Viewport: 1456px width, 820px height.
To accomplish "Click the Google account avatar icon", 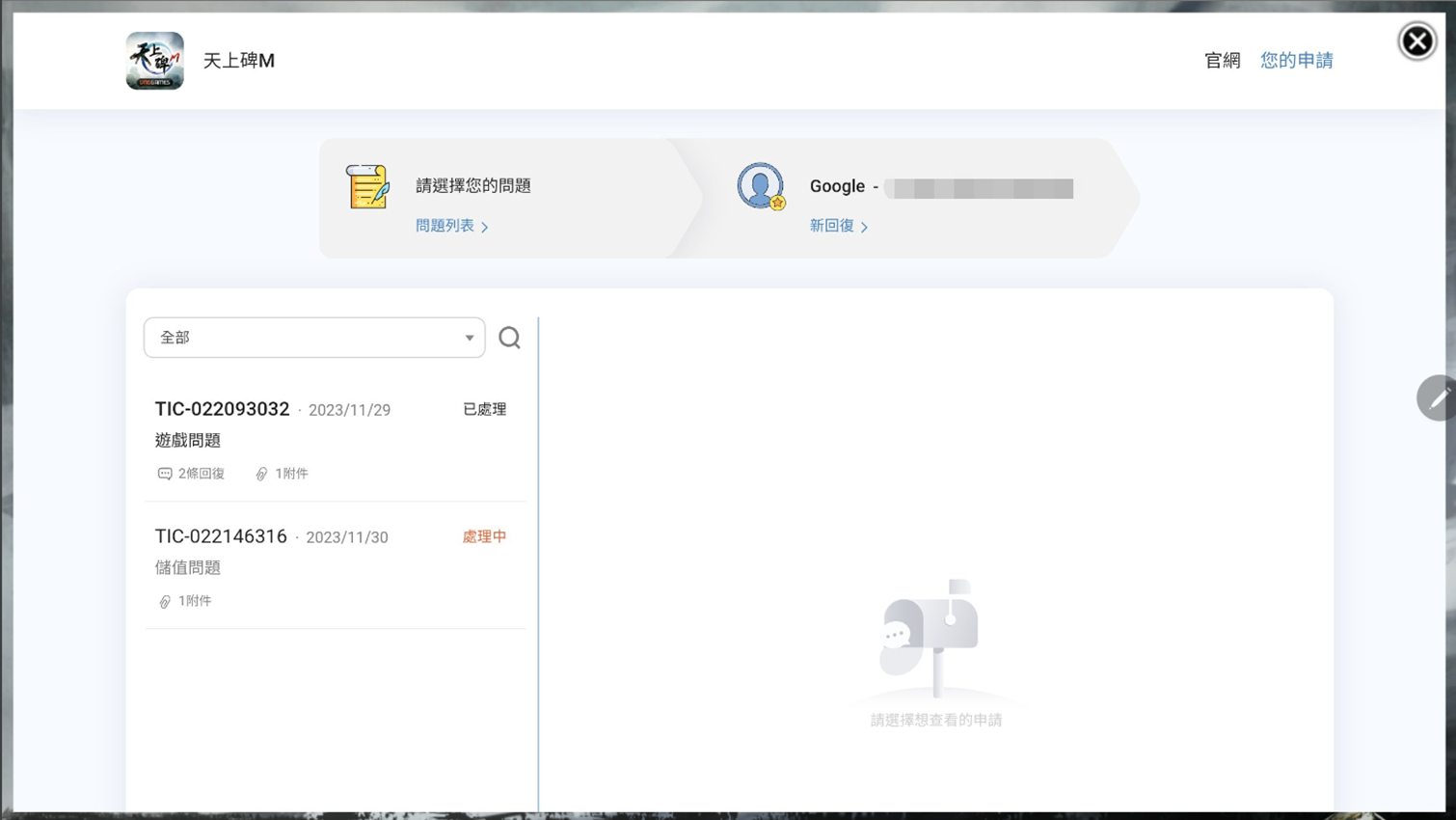I will point(761,186).
